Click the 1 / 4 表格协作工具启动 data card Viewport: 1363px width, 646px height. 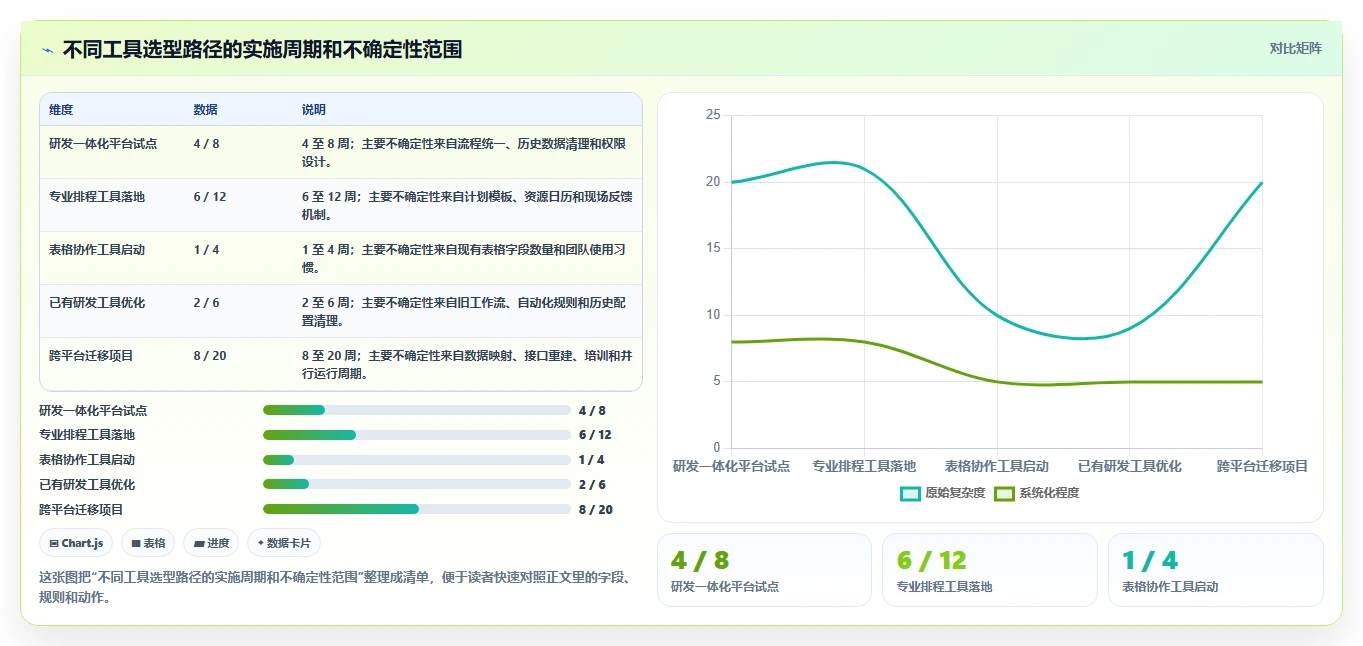(x=1215, y=570)
